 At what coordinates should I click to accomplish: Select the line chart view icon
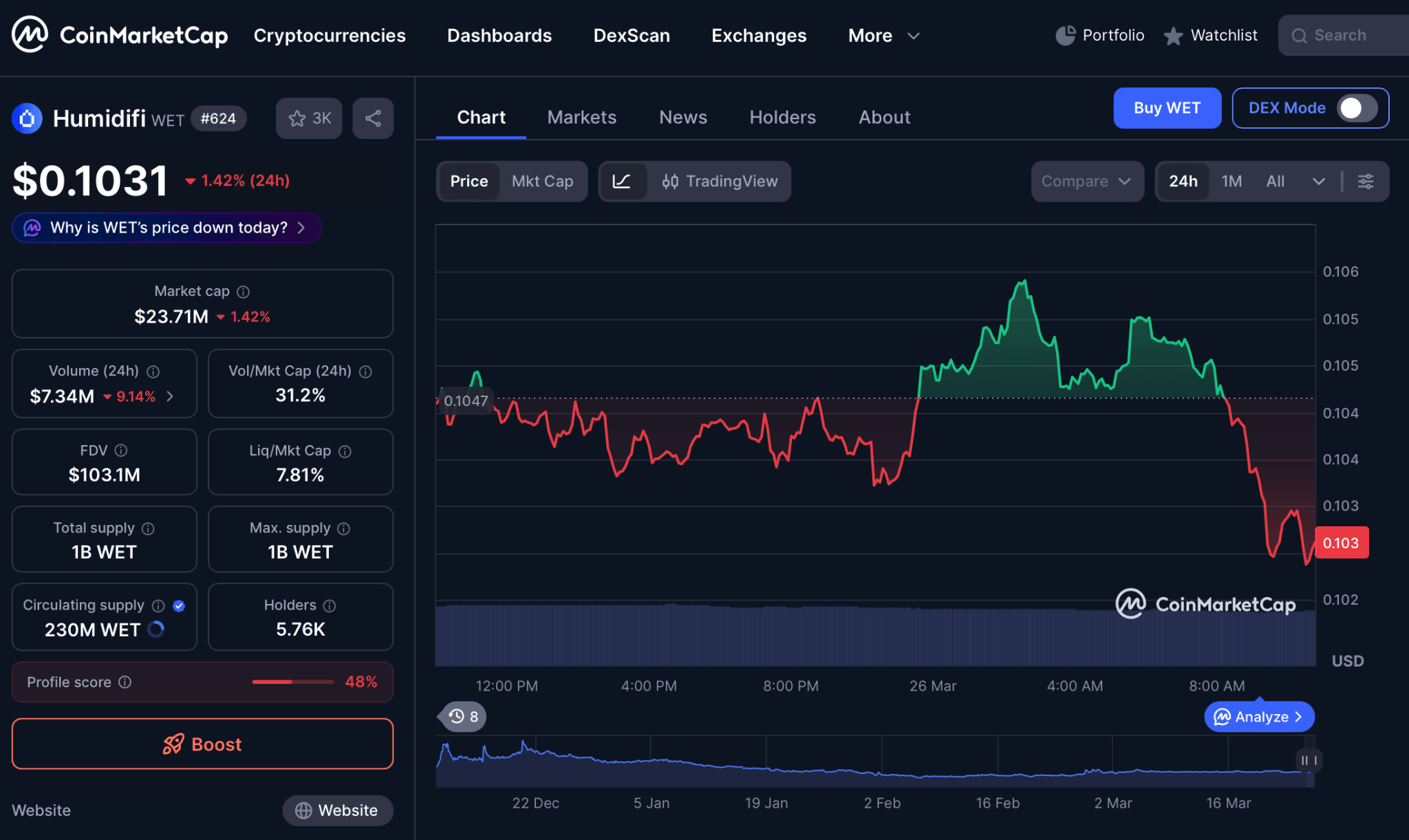click(622, 181)
